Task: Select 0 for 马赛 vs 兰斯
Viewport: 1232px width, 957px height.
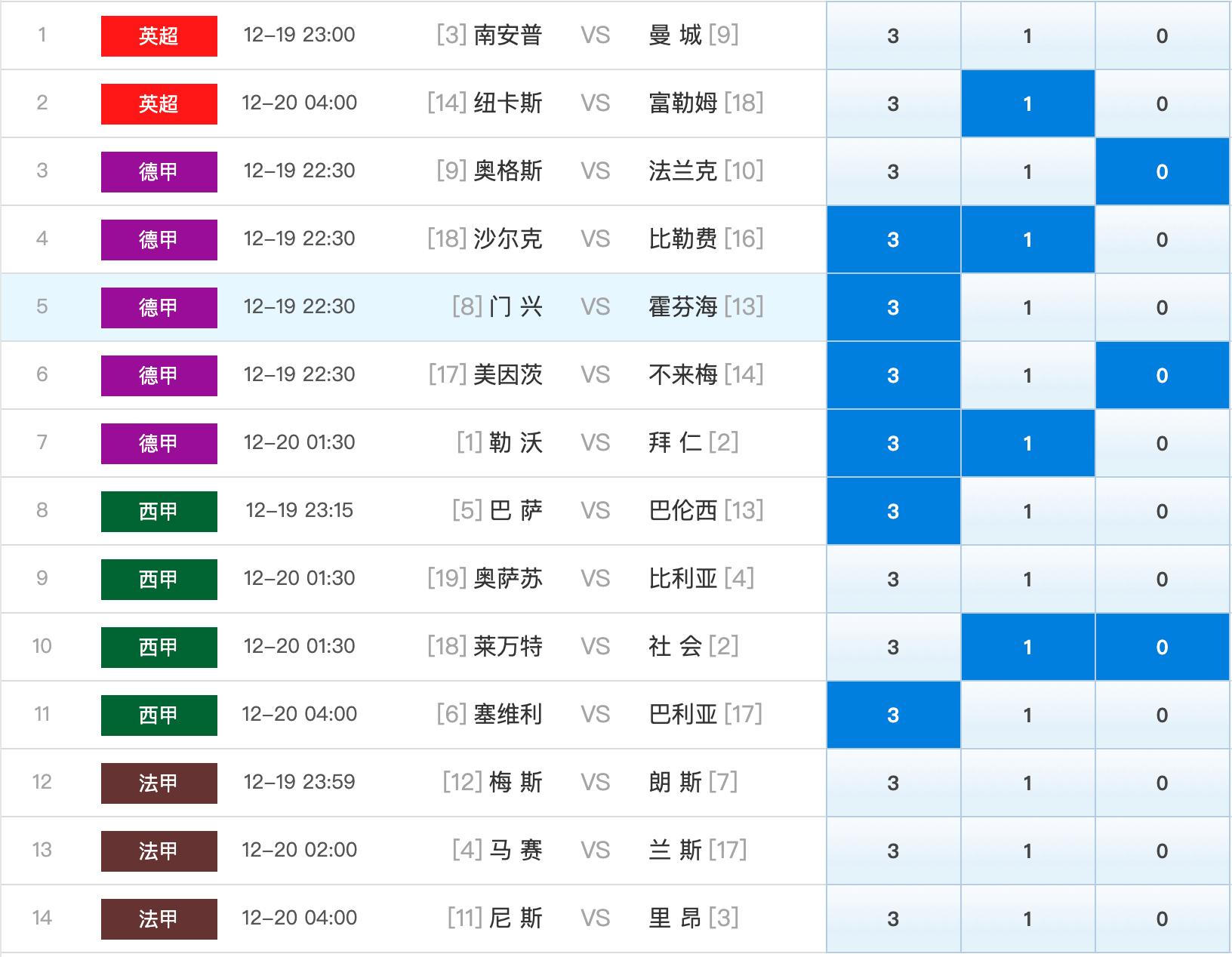Action: tap(1163, 851)
